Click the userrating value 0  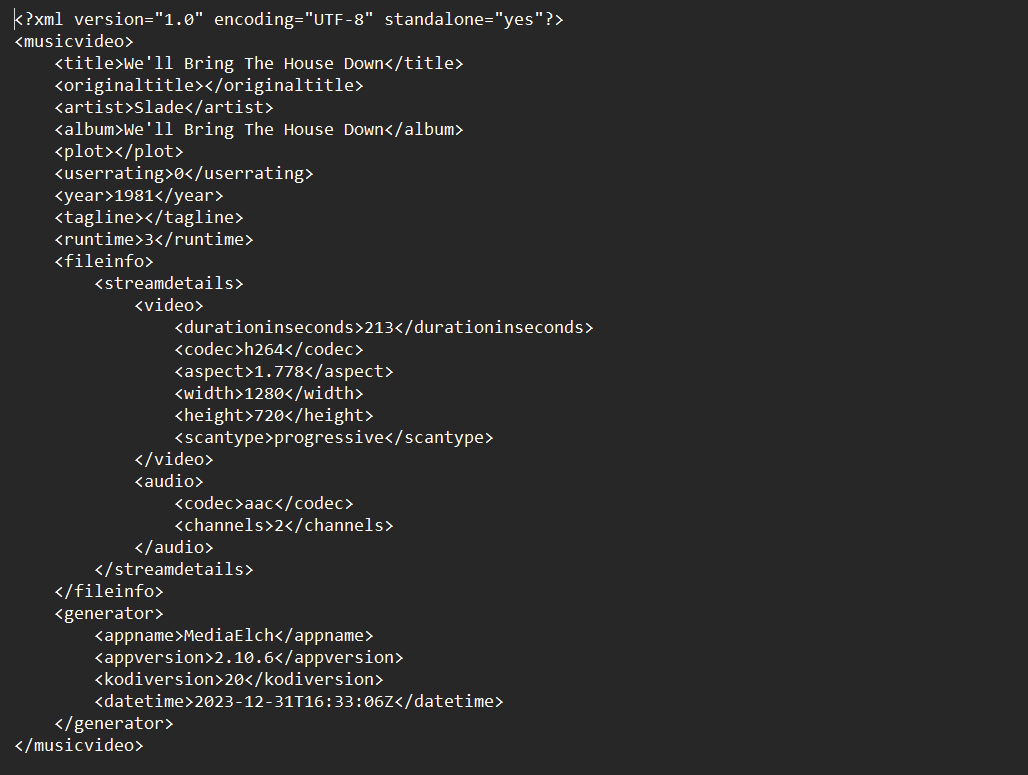pos(179,174)
